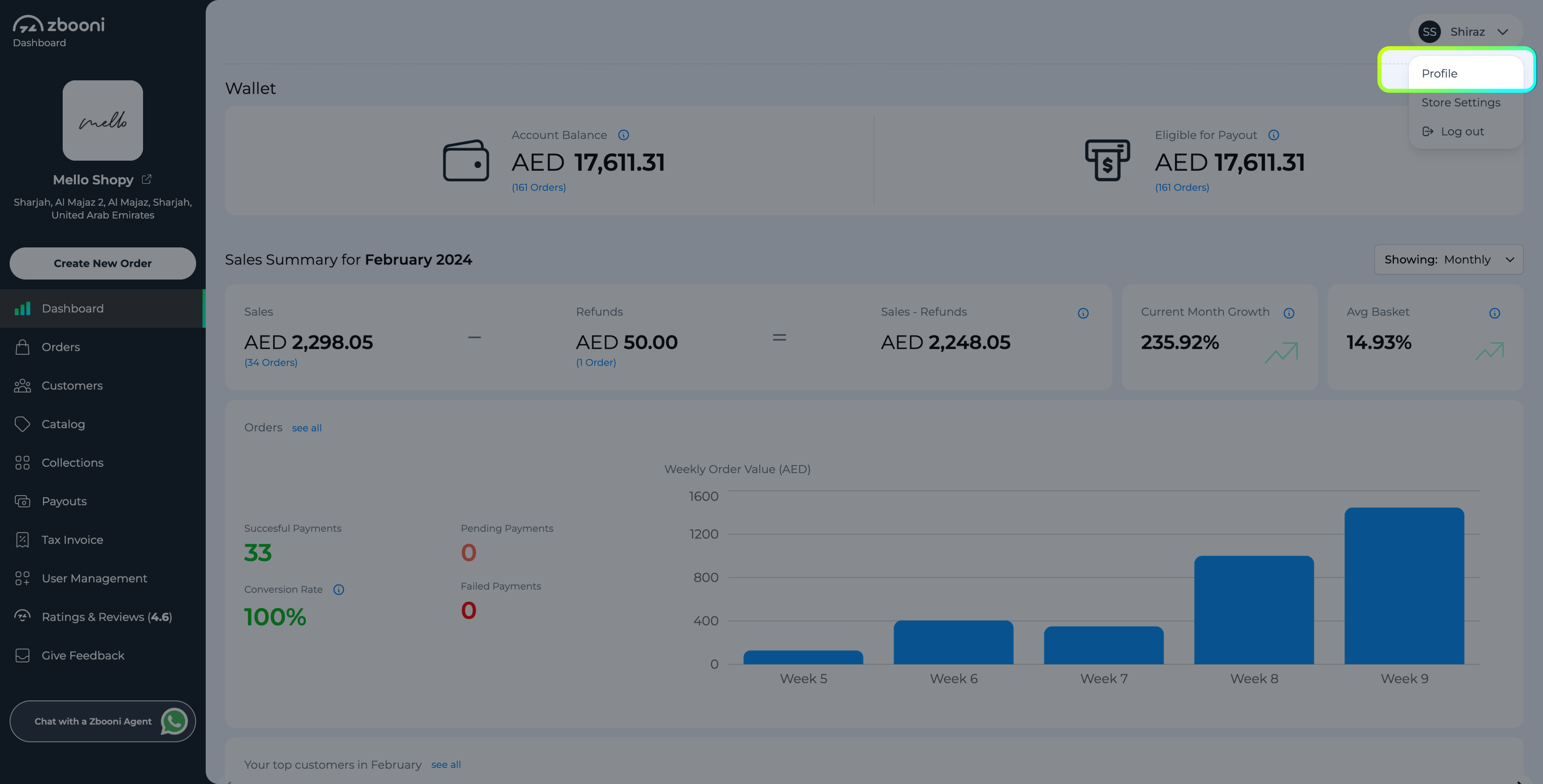Select Profile from the user menu
This screenshot has width=1543, height=784.
[x=1466, y=74]
